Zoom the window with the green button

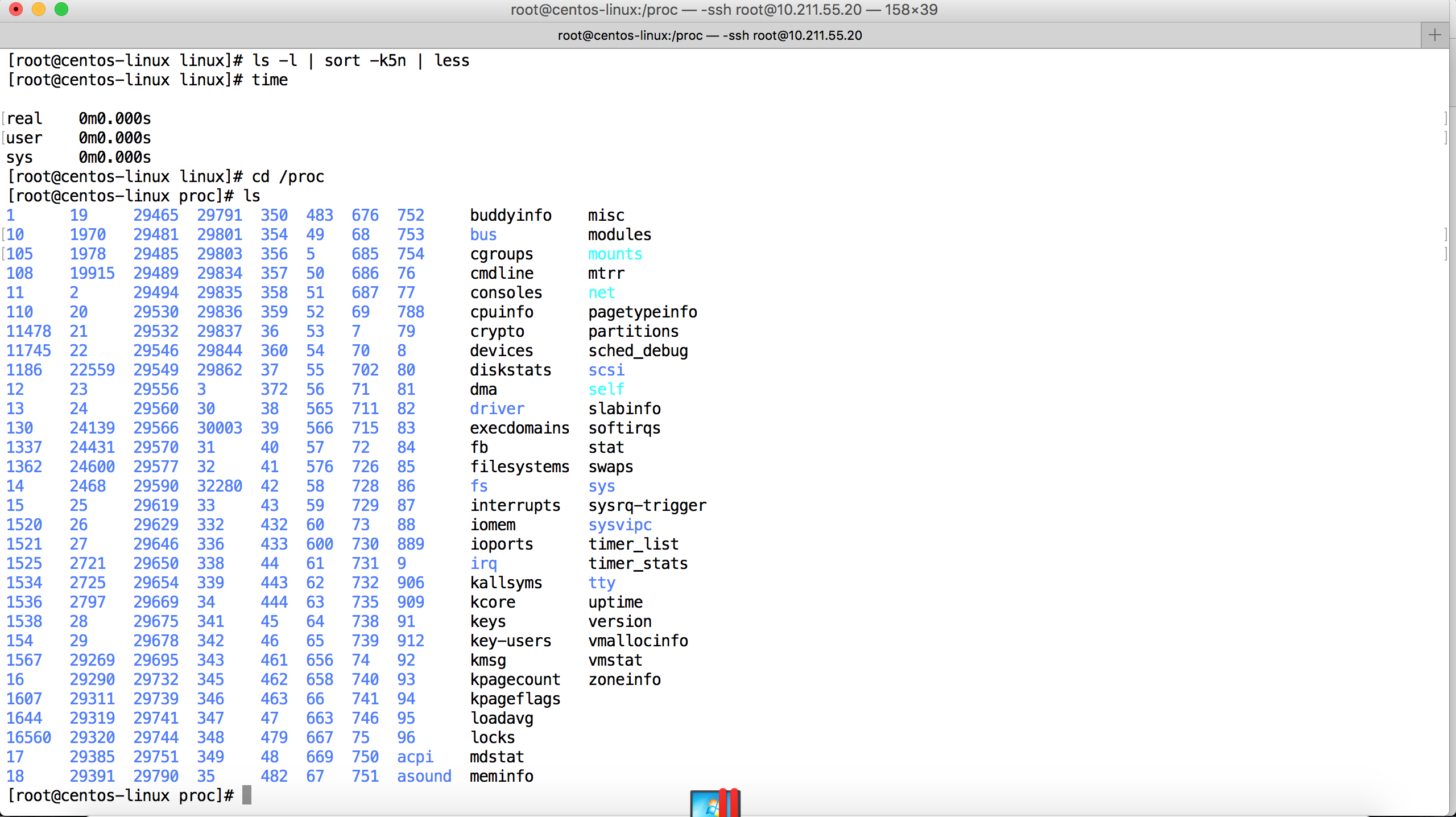61,10
